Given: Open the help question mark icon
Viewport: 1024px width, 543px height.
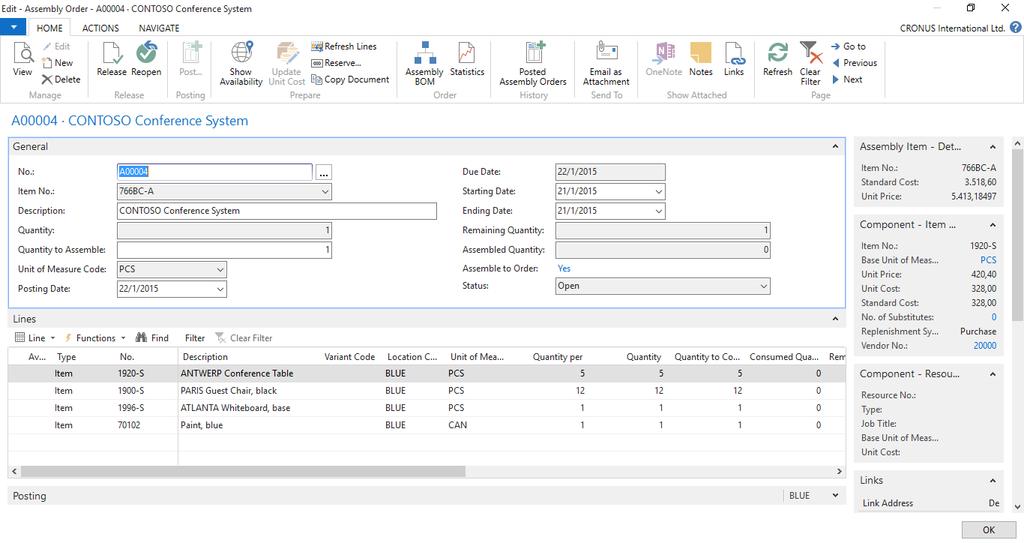Looking at the screenshot, I should (1016, 27).
